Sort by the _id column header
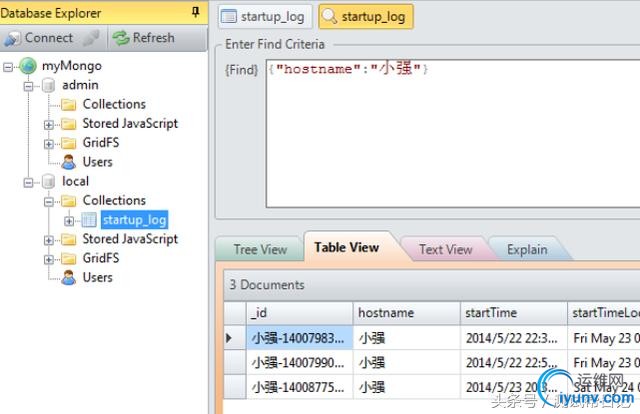This screenshot has width=640, height=414. pyautogui.click(x=300, y=313)
